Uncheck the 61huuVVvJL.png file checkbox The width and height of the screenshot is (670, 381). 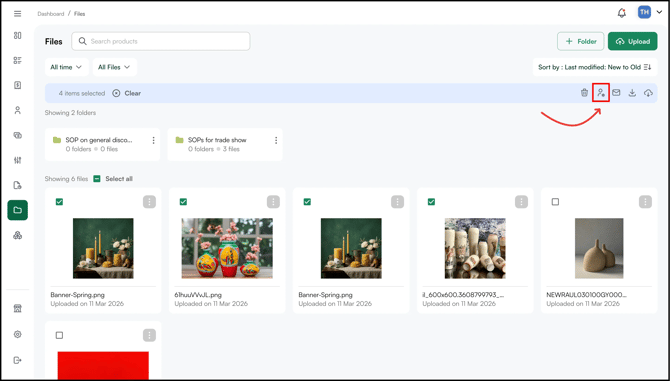tap(183, 202)
